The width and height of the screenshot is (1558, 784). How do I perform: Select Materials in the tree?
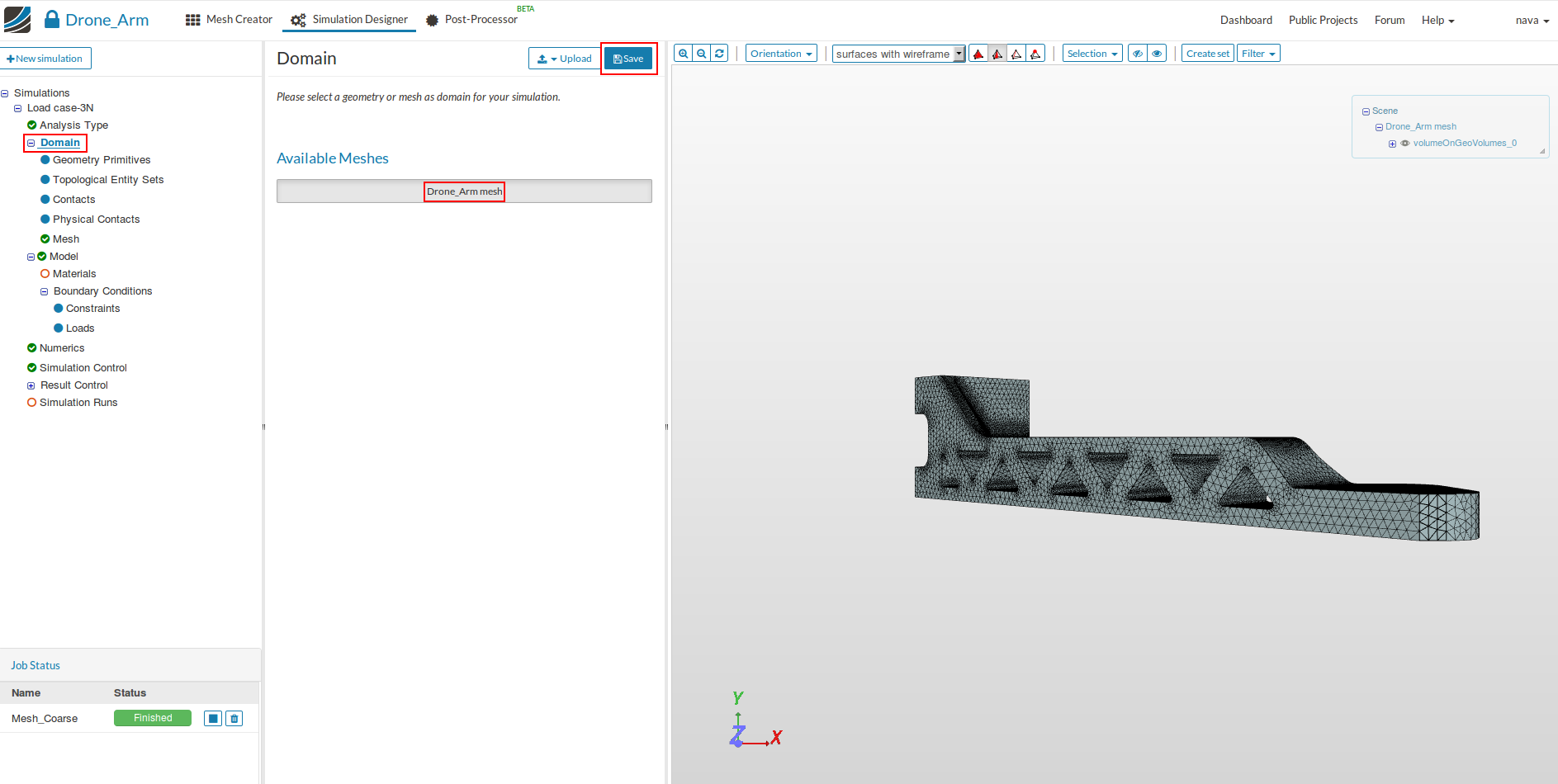[x=74, y=274]
